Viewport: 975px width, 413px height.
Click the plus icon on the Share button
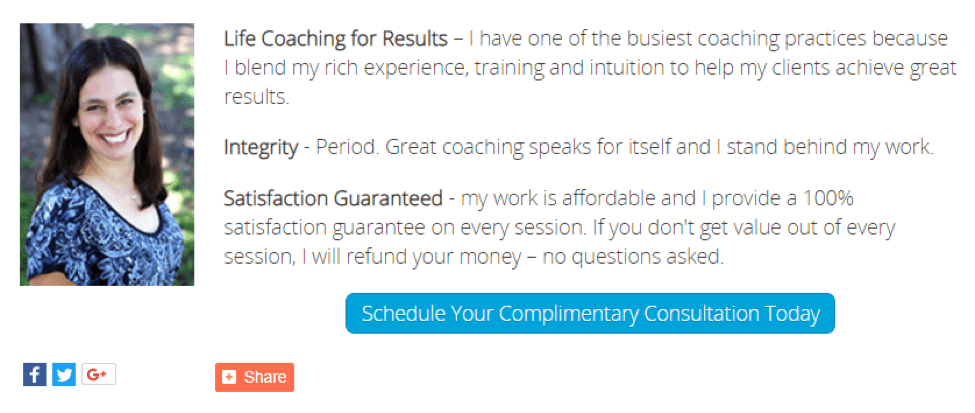[x=229, y=377]
